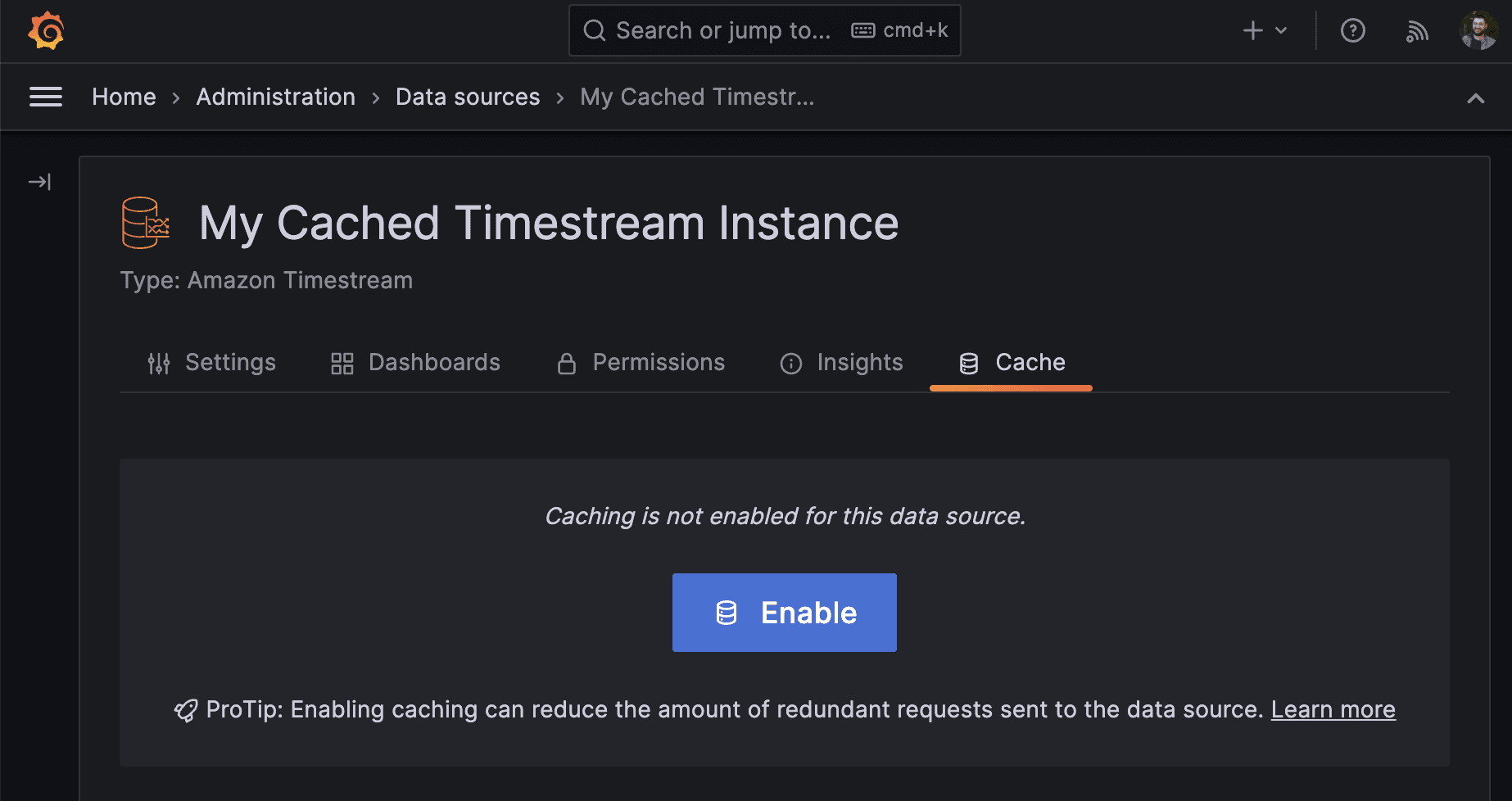Viewport: 1512px width, 801px height.
Task: Click the grid icon on Dashboards tab
Action: coord(342,363)
